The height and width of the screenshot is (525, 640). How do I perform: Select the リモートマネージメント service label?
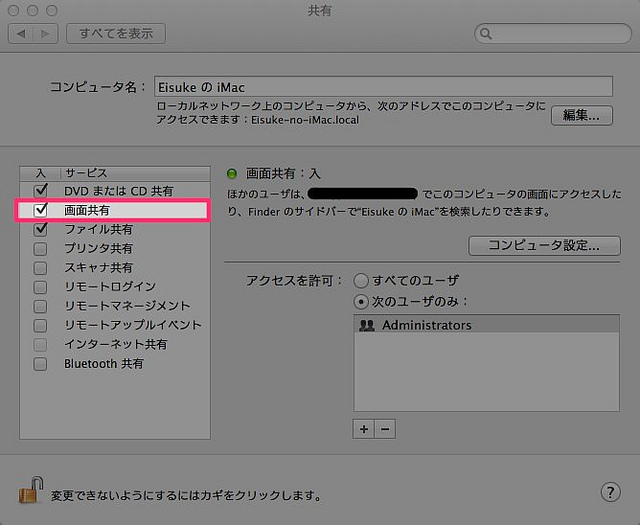[x=127, y=306]
